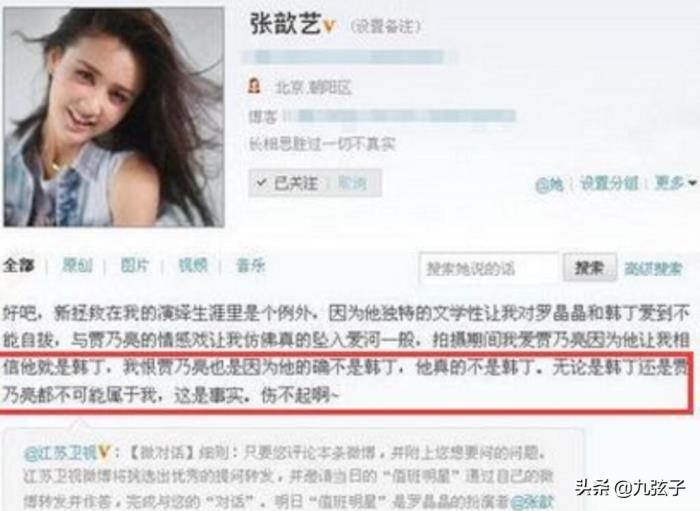Open 高级搜索 advanced search link
This screenshot has height=511, width=700.
tap(653, 268)
